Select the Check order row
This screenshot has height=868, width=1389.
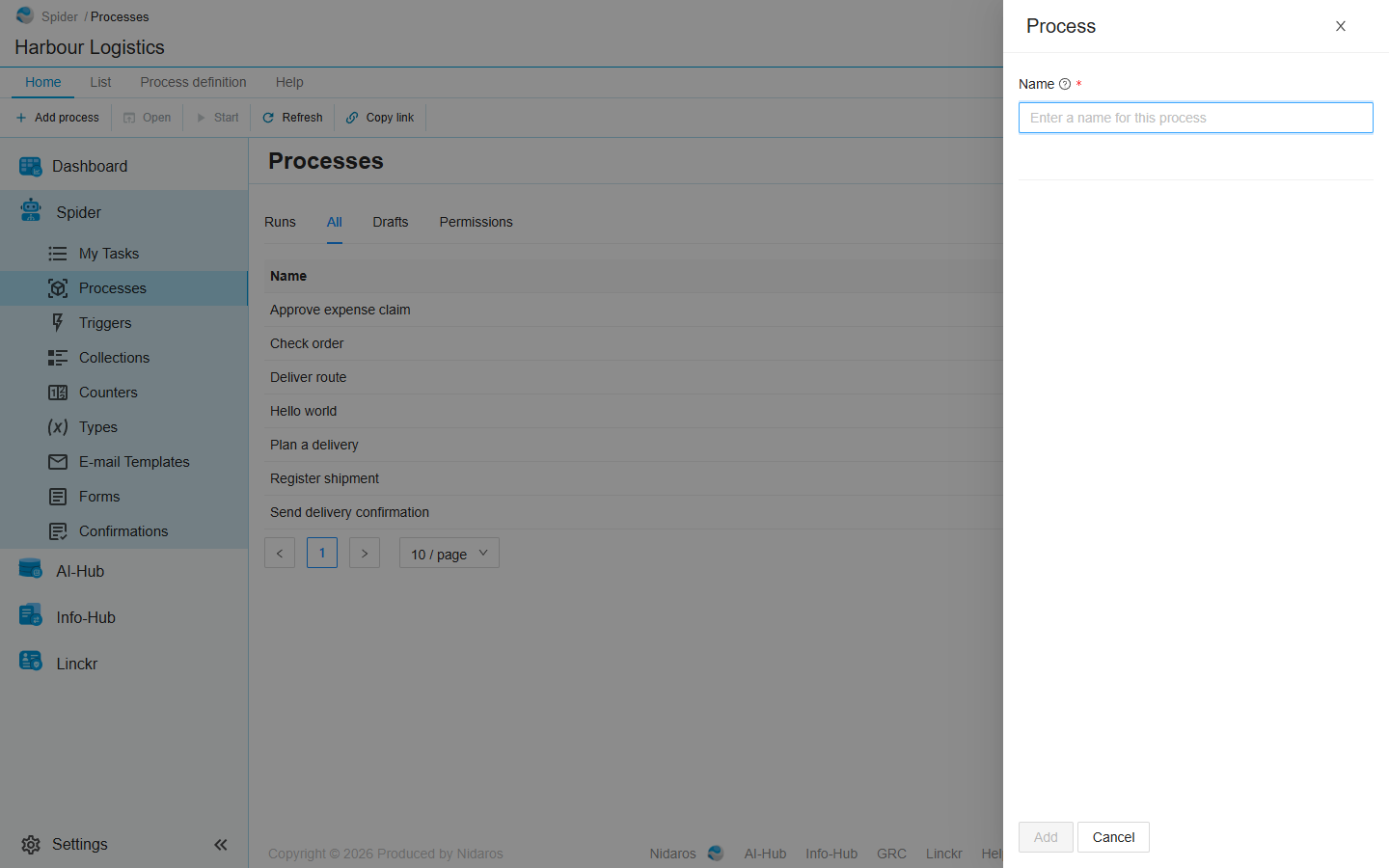point(634,343)
